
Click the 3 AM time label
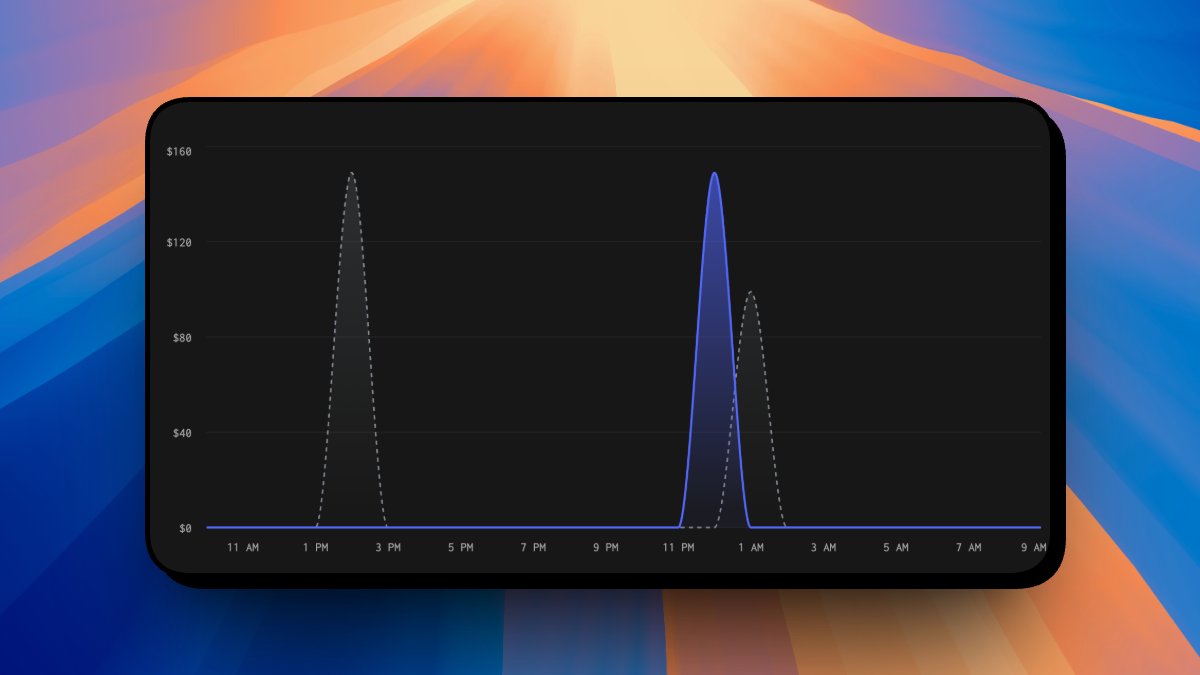point(823,547)
